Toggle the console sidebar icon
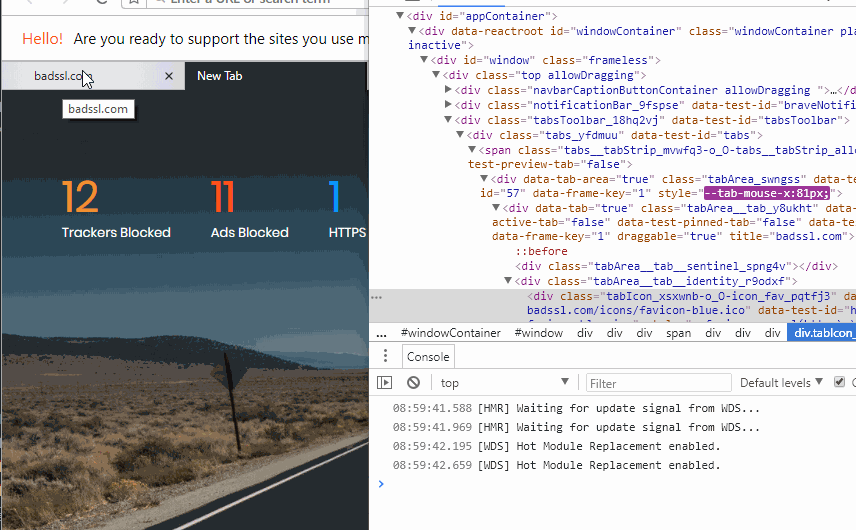Image resolution: width=856 pixels, height=530 pixels. (x=384, y=383)
